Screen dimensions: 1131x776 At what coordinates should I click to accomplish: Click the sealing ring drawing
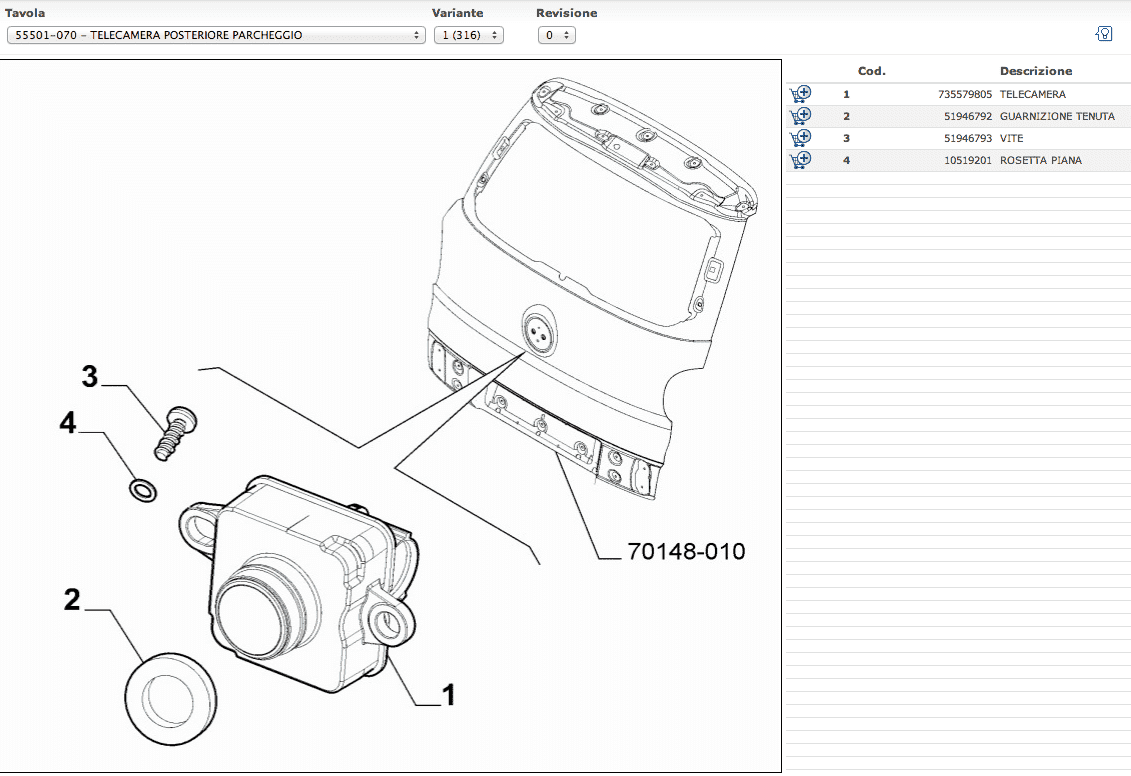pyautogui.click(x=171, y=699)
